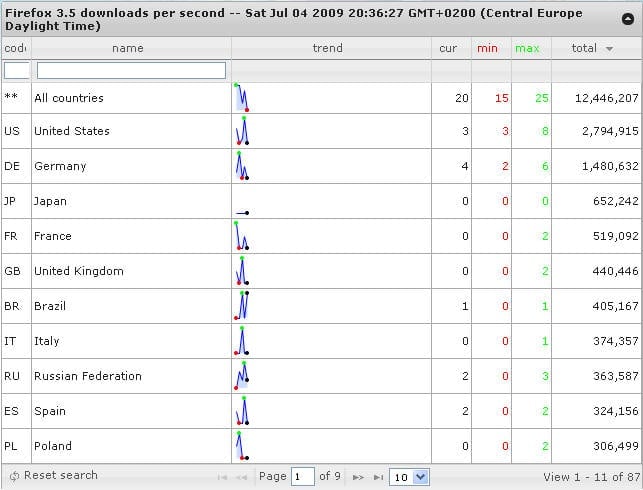Sort by the code column header
643x490 pixels.
(16, 48)
